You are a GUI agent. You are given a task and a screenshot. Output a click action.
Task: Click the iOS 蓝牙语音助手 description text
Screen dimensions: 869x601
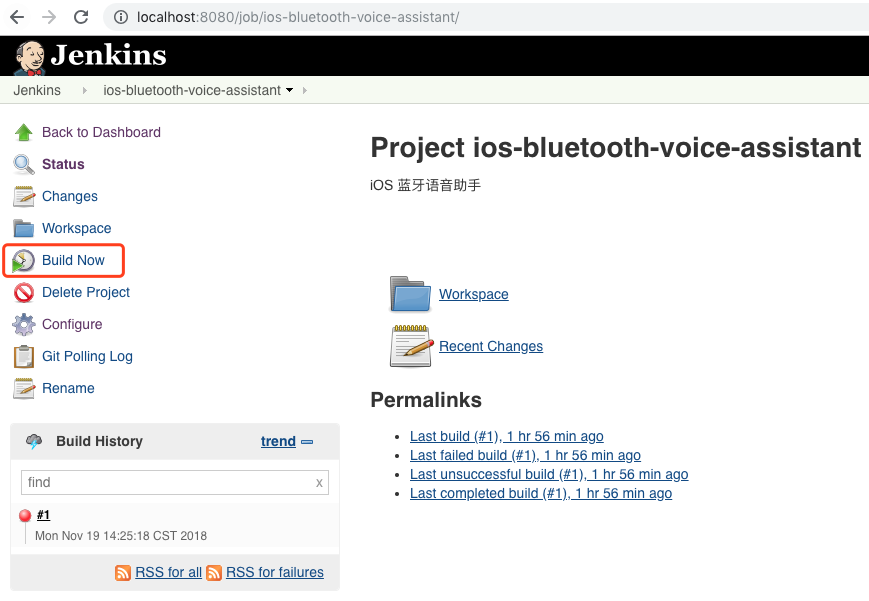point(425,185)
